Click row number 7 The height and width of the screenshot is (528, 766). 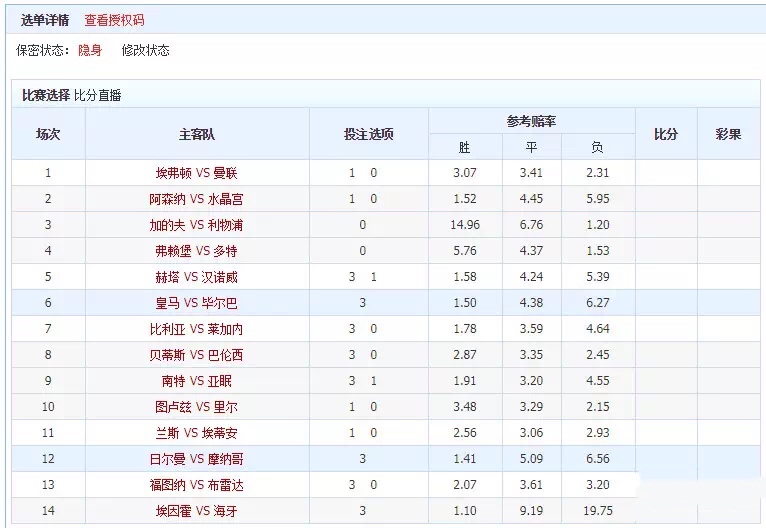[x=48, y=329]
